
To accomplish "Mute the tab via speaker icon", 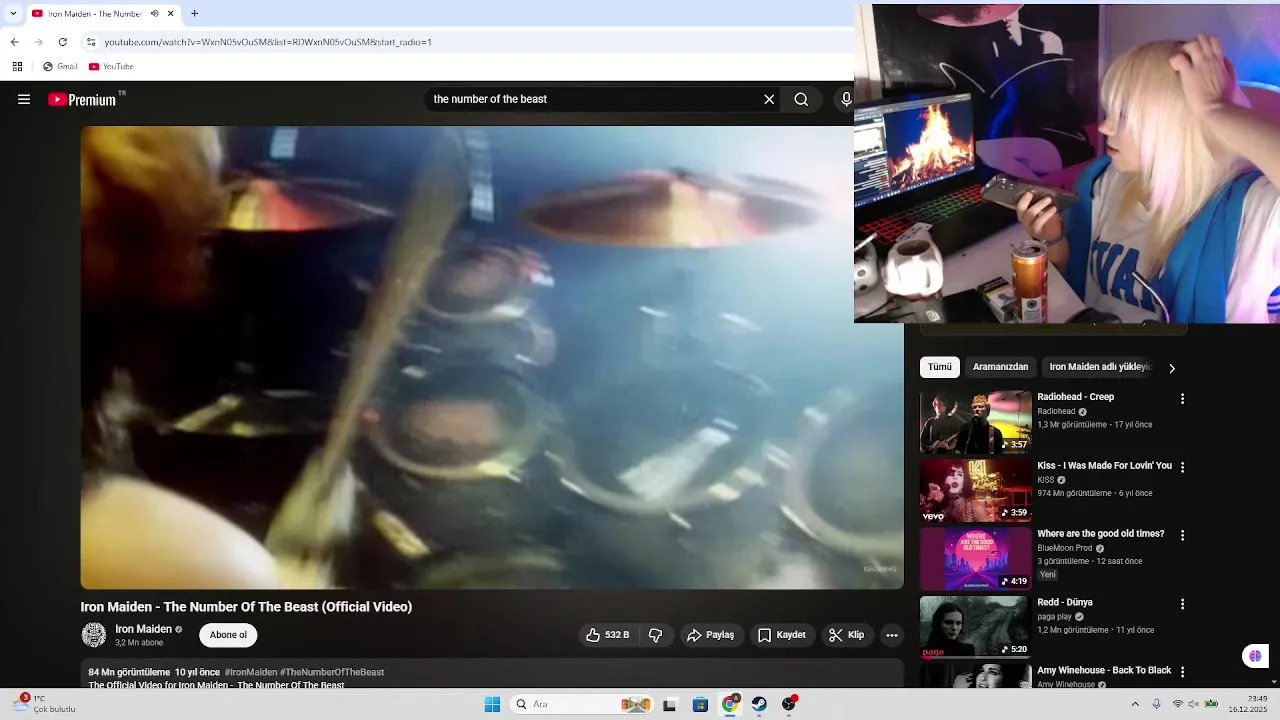I will 155,14.
